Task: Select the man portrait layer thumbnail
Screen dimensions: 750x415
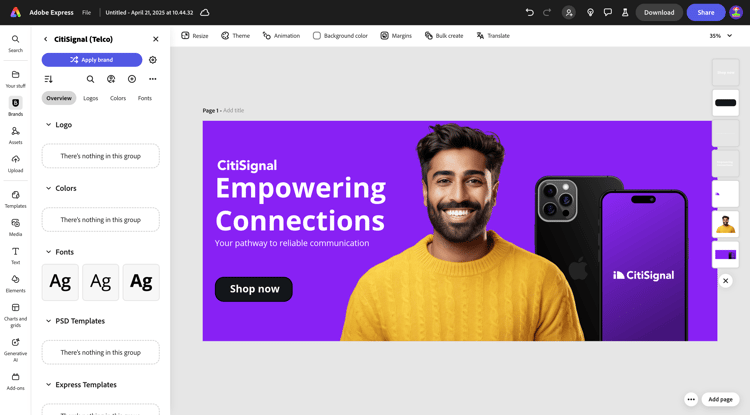Action: (x=725, y=224)
